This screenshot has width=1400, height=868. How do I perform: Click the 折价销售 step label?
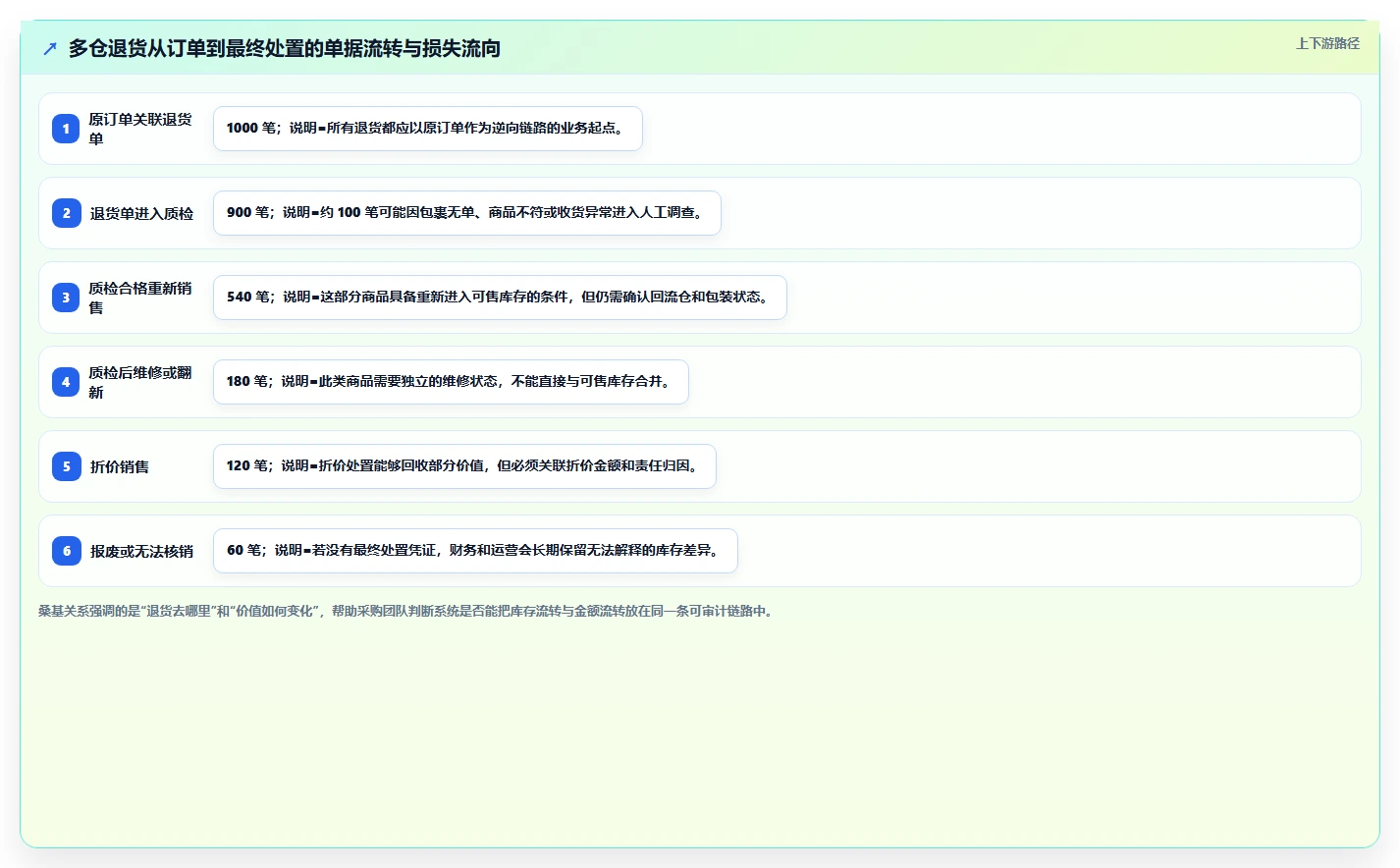tap(120, 466)
